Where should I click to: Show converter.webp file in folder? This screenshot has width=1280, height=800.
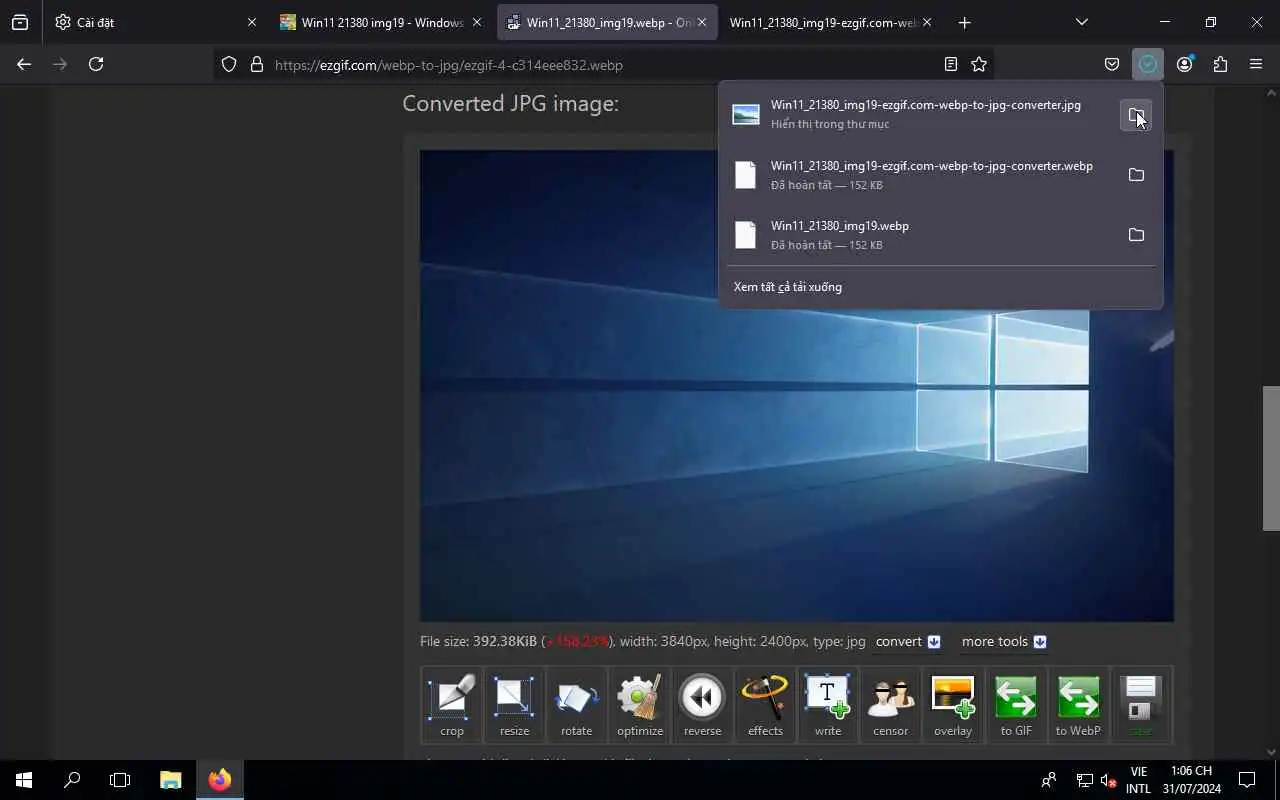1136,175
